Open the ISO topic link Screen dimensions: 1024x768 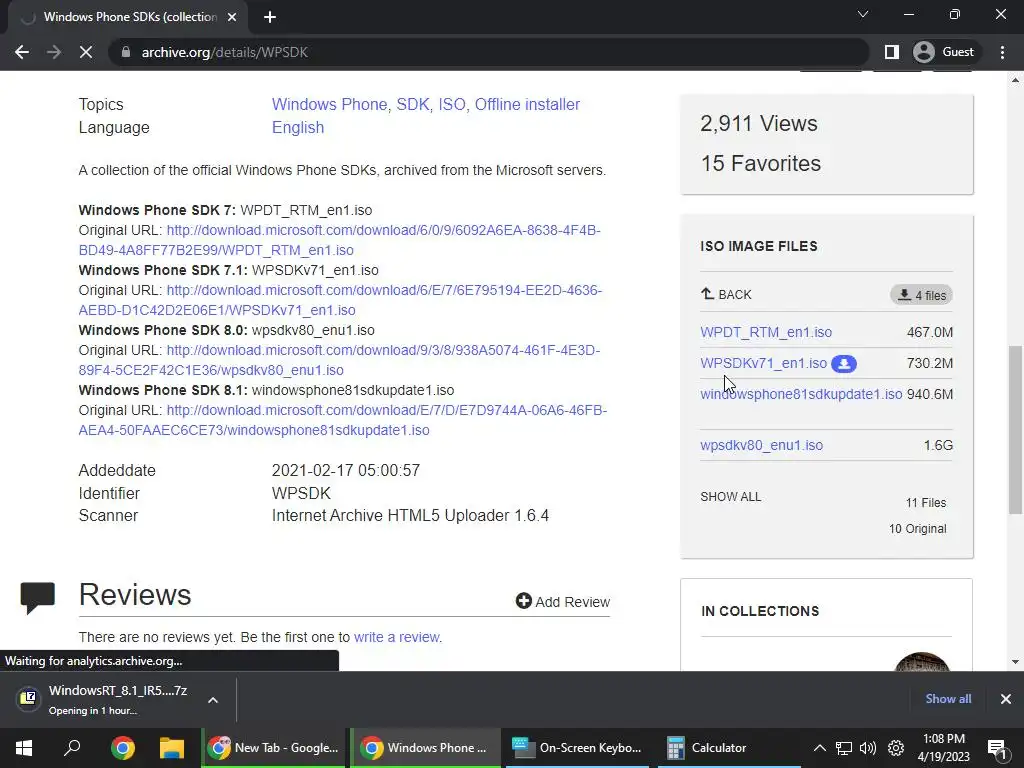452,104
